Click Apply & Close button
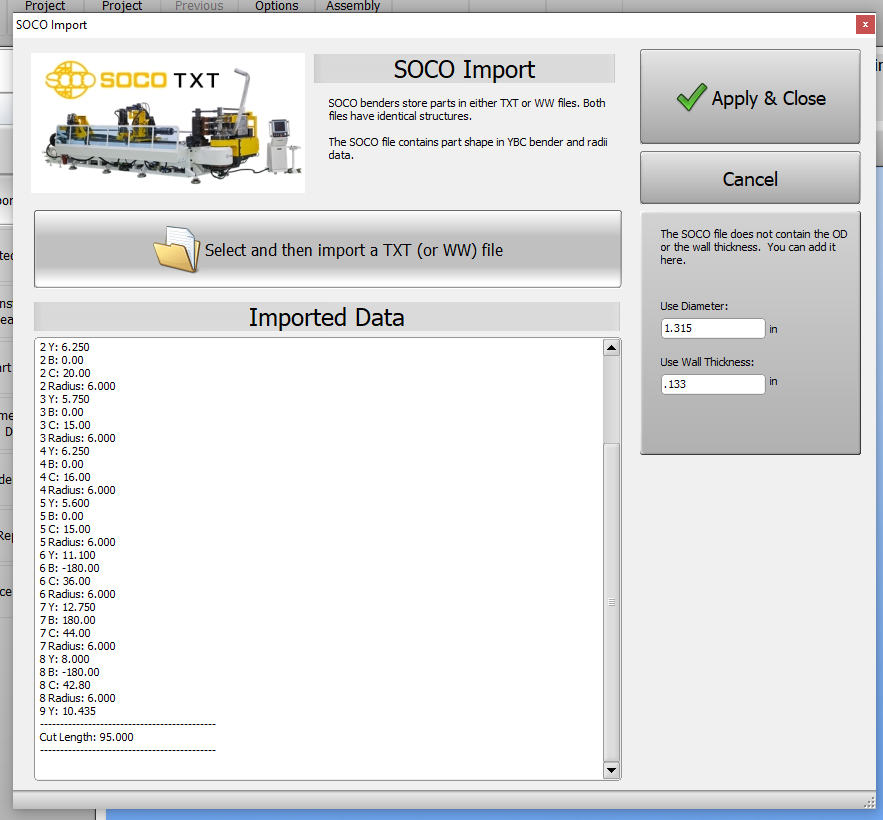Image resolution: width=883 pixels, height=820 pixels. click(x=750, y=97)
